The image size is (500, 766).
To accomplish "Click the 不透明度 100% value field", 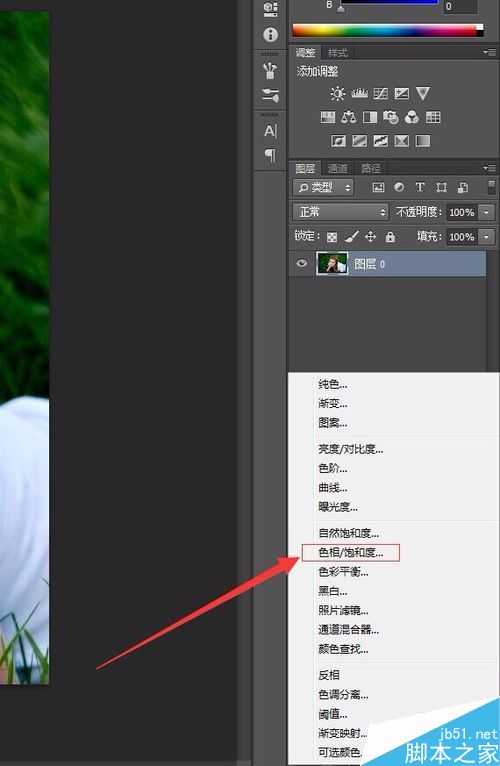I will (x=462, y=212).
